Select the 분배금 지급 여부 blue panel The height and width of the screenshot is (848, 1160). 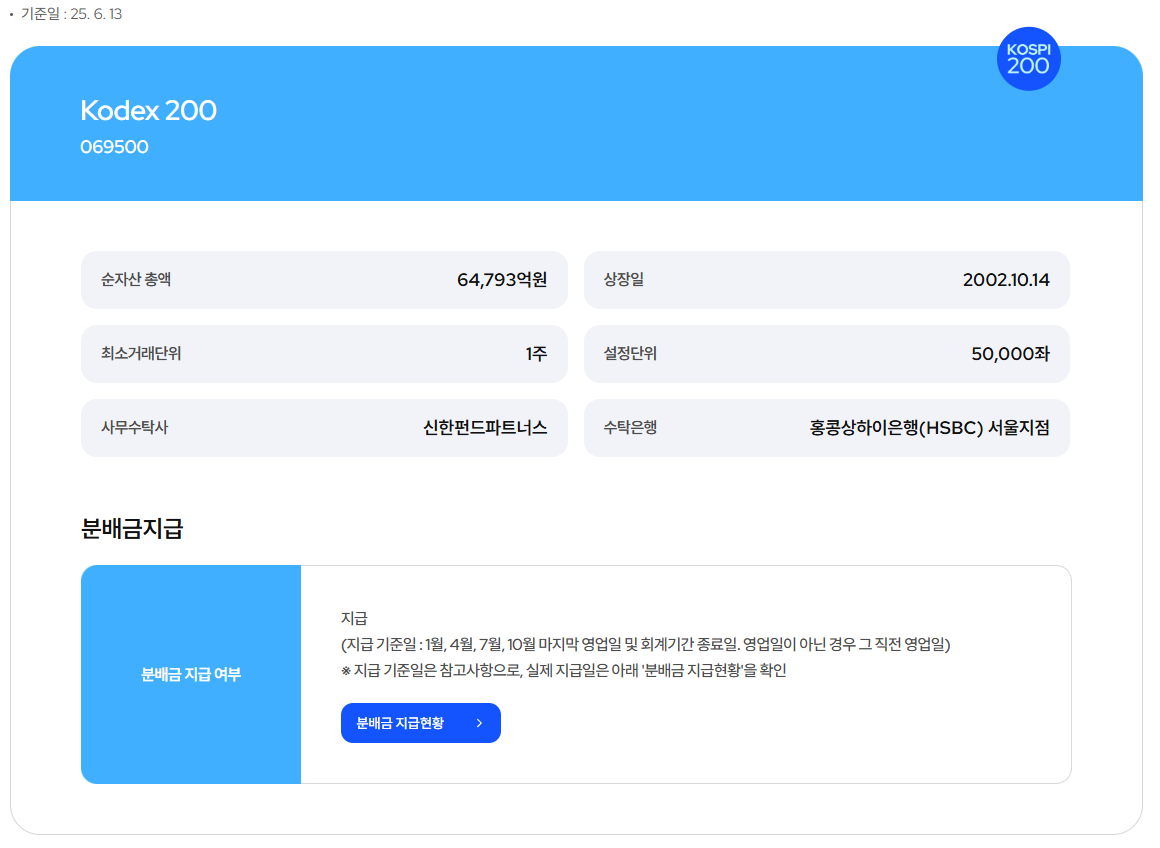click(191, 674)
